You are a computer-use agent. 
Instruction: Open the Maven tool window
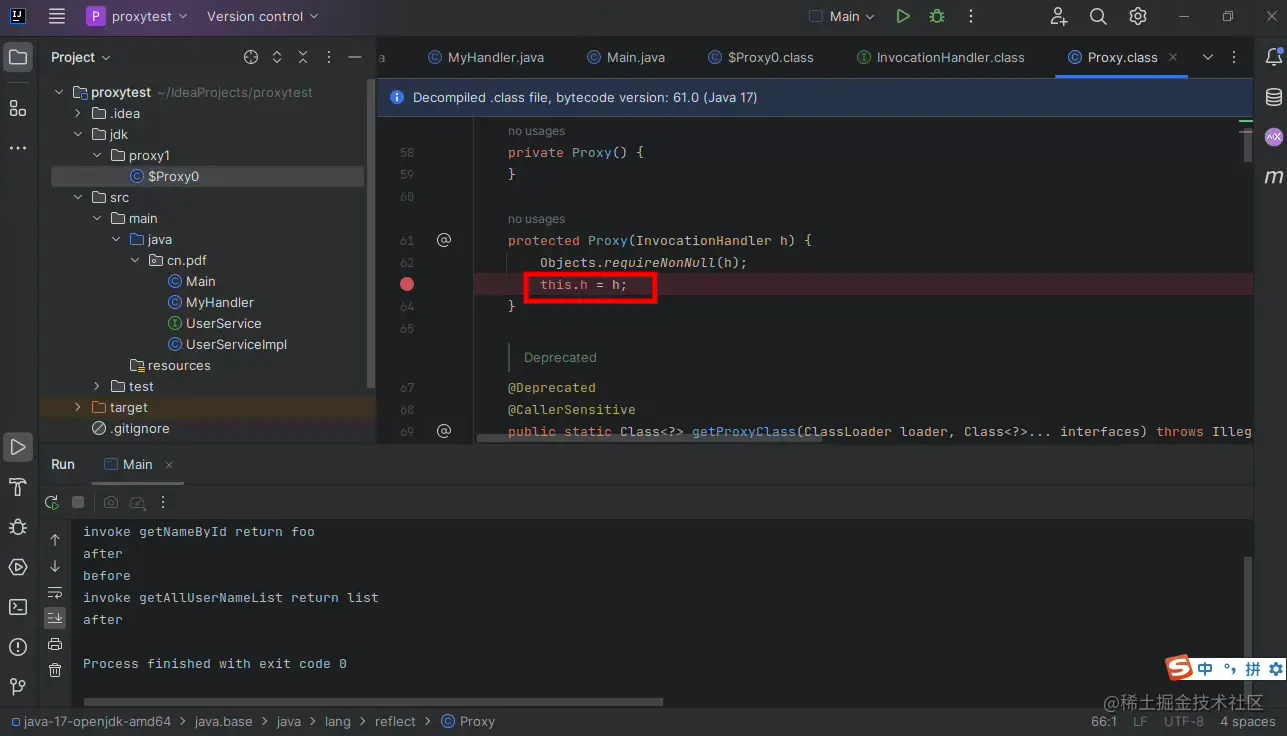1273,177
